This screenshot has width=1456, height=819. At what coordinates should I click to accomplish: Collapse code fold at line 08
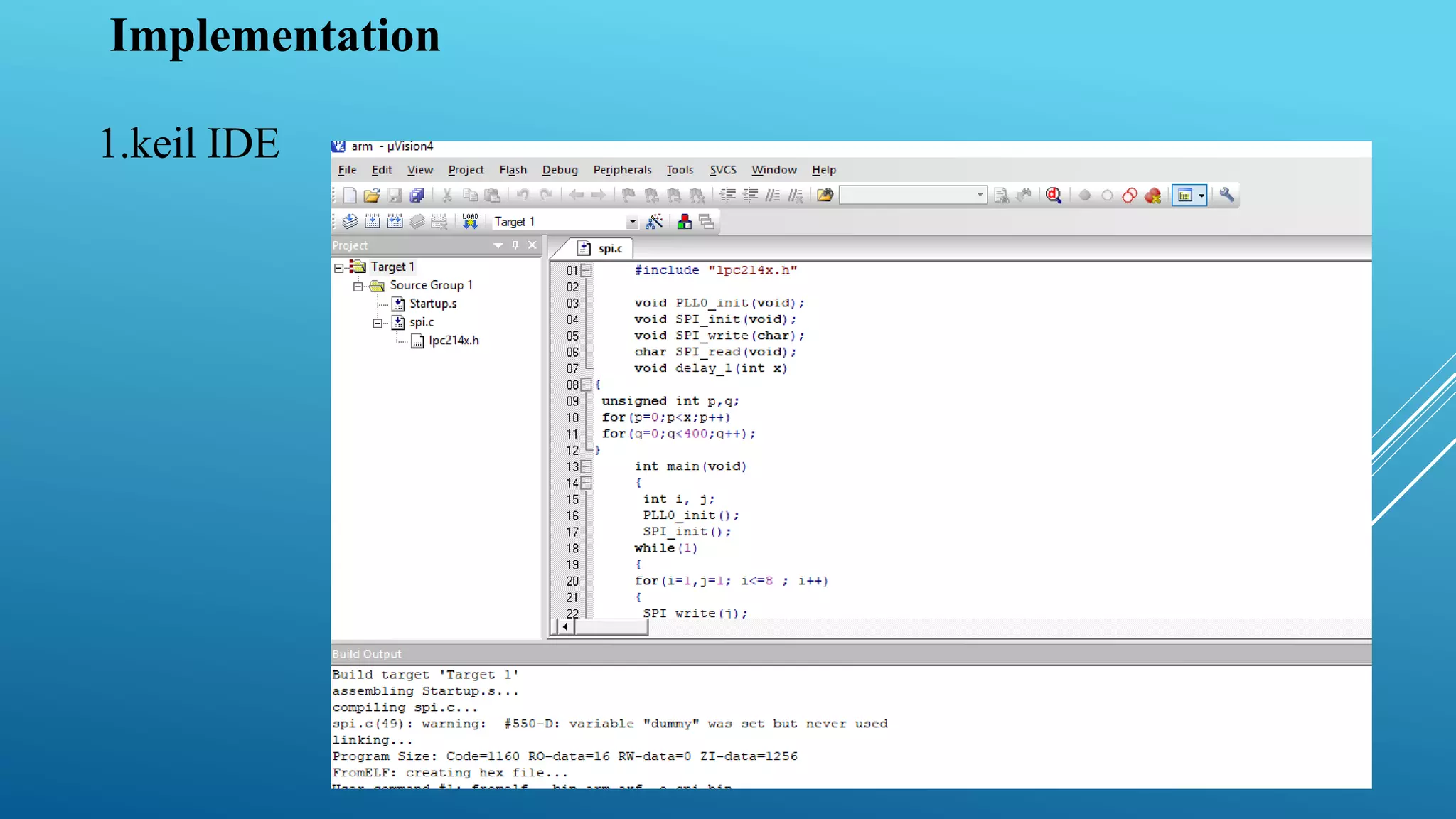pos(586,385)
